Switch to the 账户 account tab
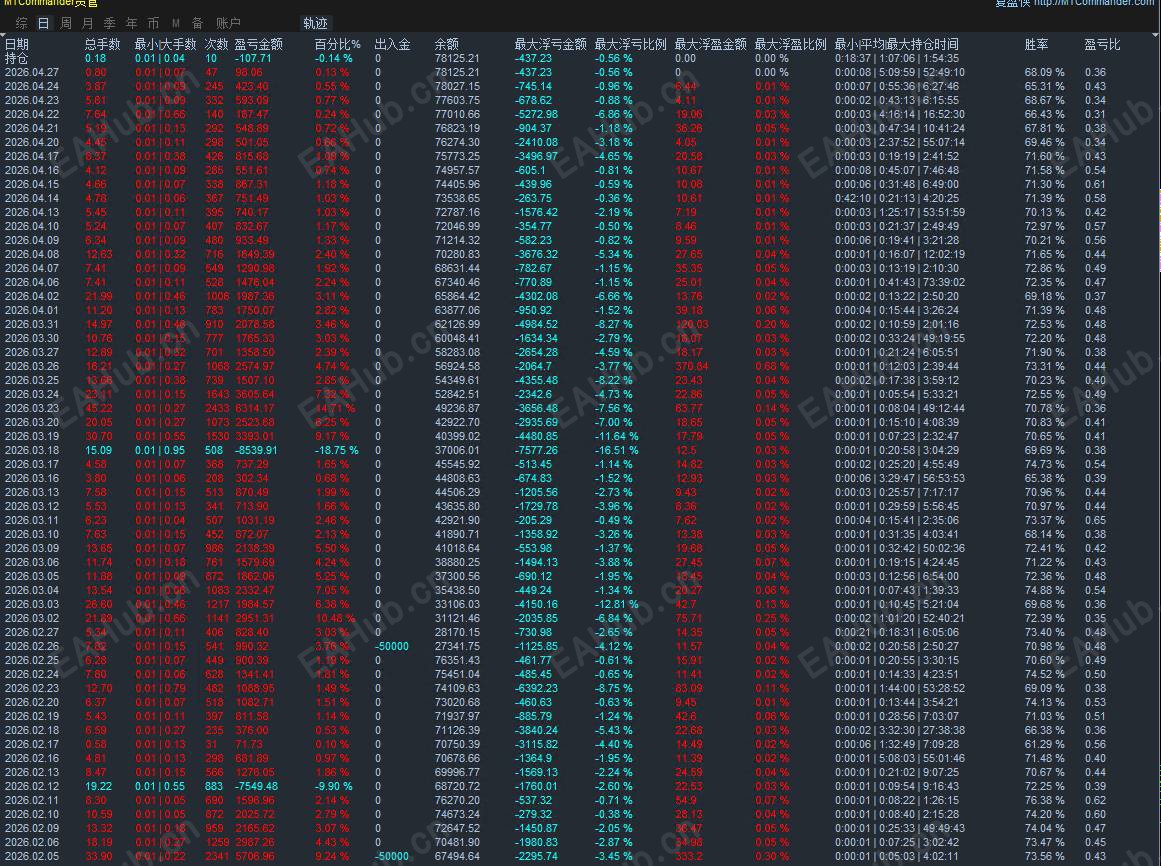 (x=228, y=24)
